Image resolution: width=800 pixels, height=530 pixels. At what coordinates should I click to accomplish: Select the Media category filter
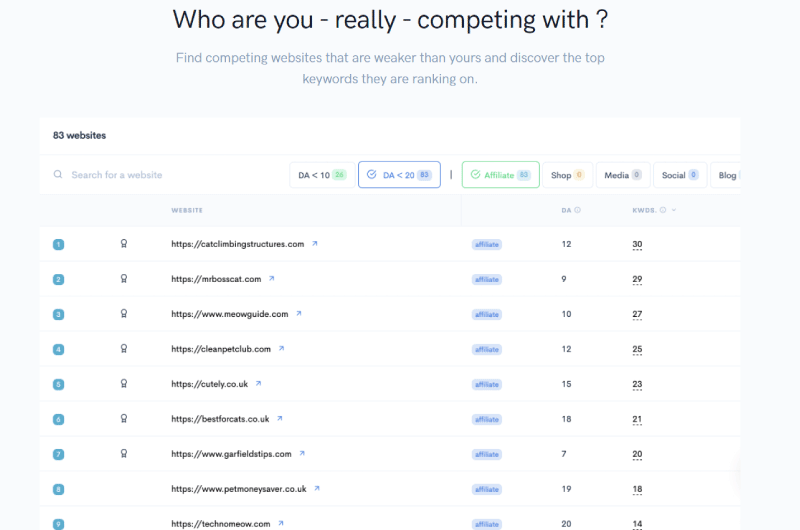click(x=623, y=175)
